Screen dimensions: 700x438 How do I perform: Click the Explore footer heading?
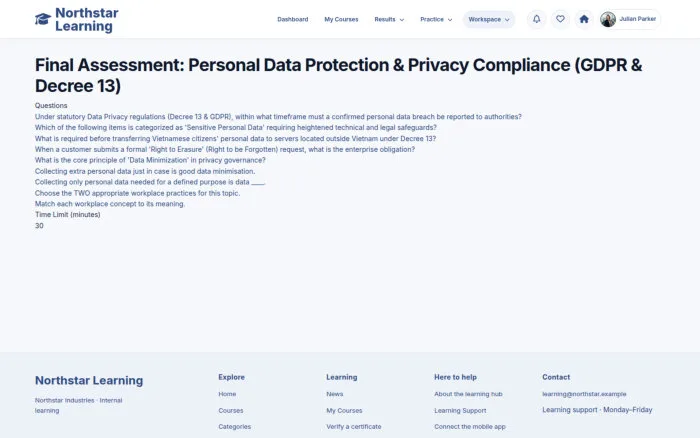click(x=231, y=377)
